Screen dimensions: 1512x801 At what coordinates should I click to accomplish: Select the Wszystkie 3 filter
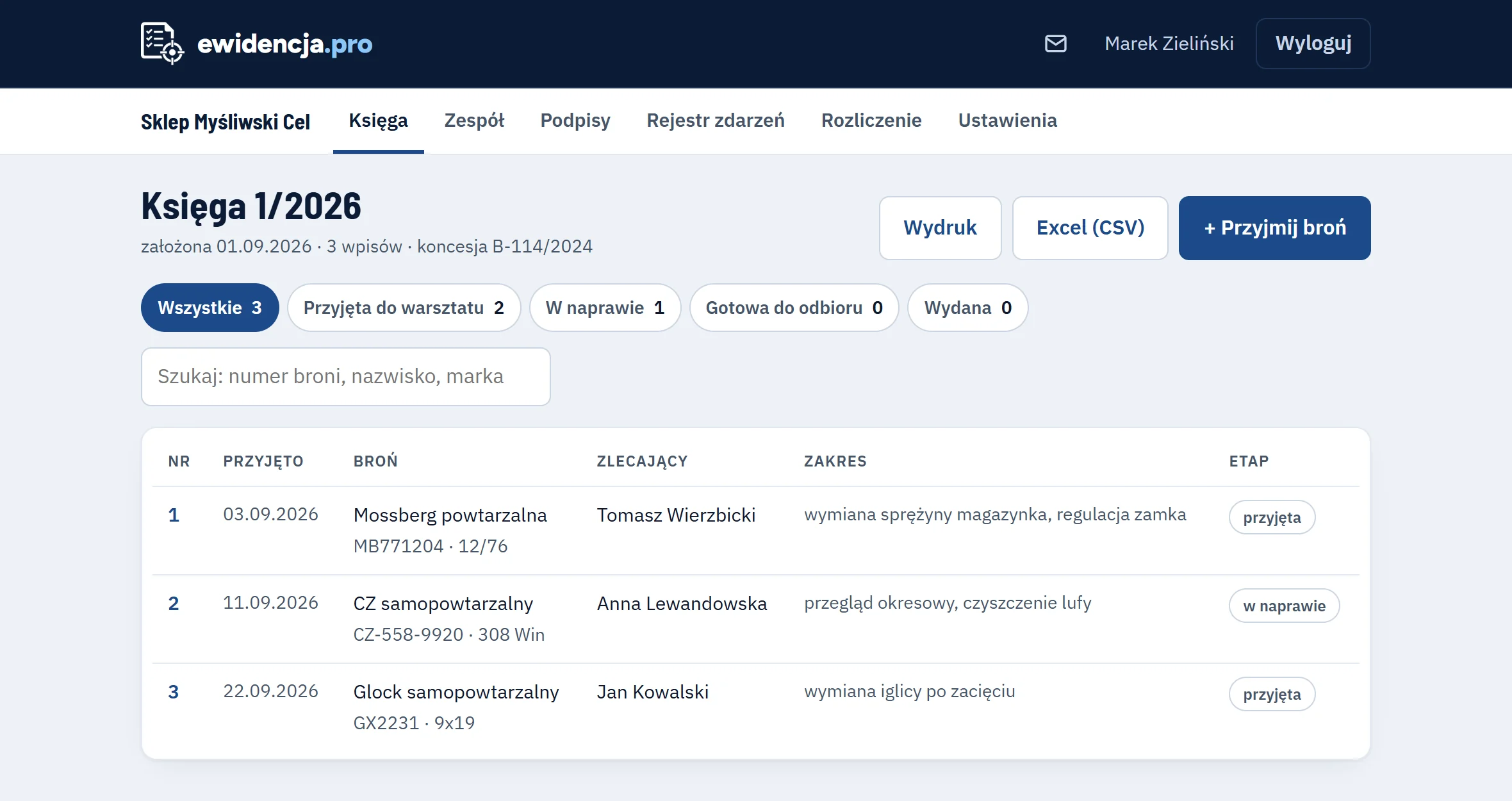[210, 308]
